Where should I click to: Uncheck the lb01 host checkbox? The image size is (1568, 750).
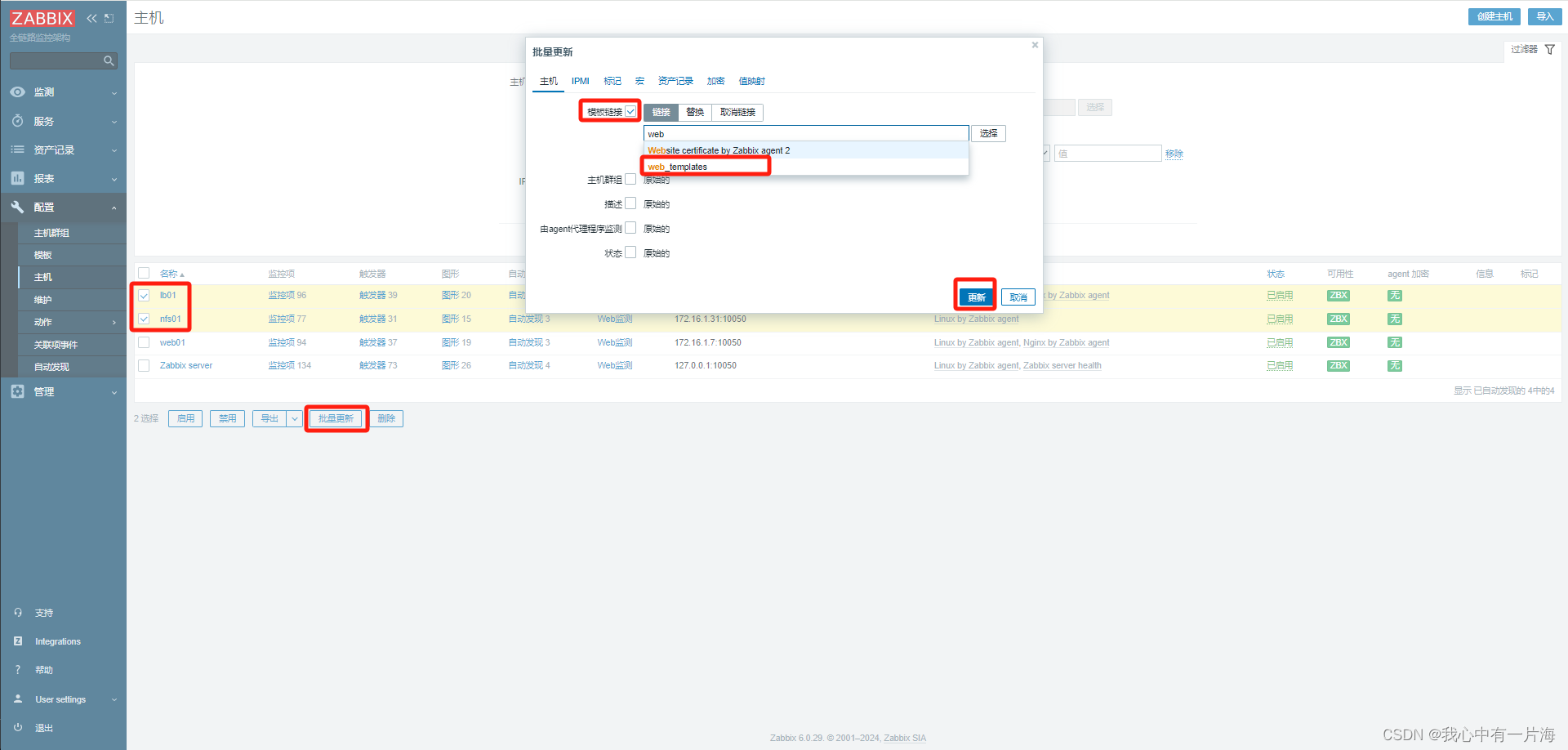[x=144, y=296]
